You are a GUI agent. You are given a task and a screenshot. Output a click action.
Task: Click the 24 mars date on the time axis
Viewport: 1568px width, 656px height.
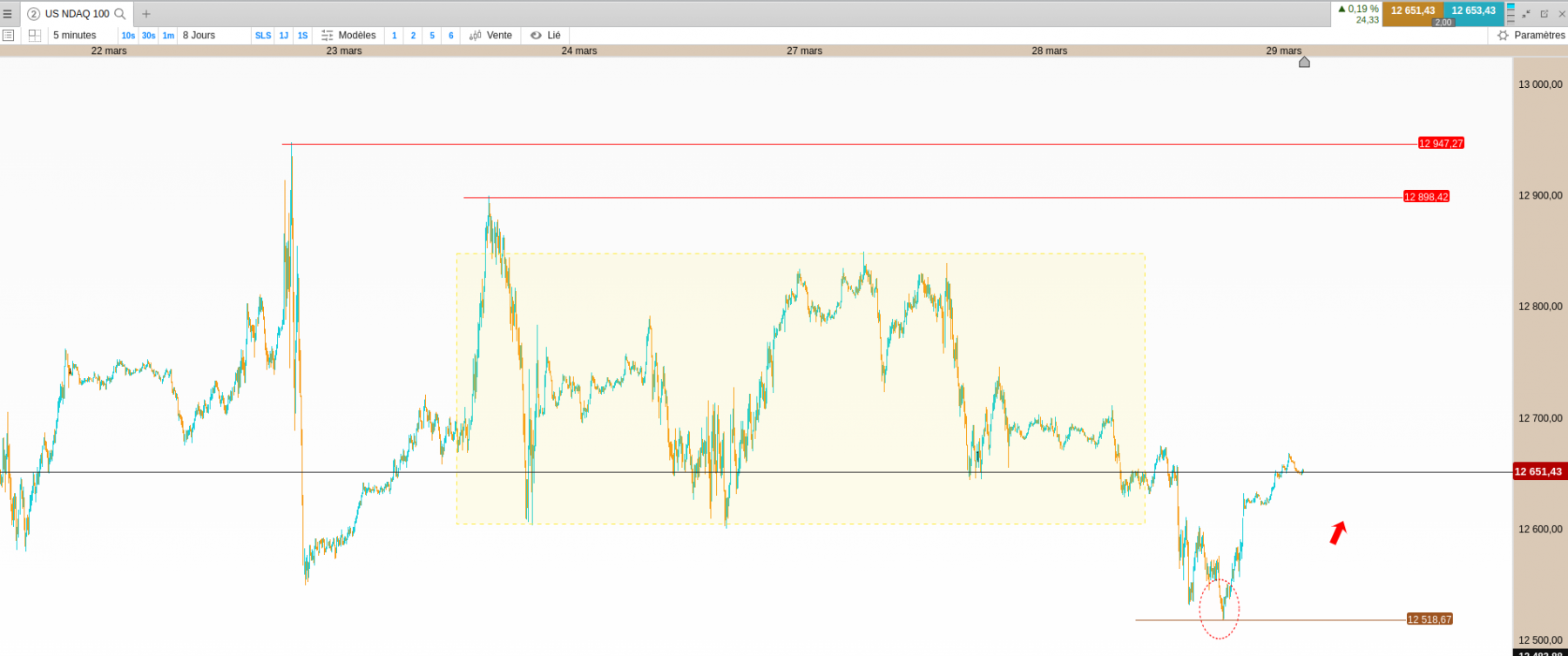579,51
